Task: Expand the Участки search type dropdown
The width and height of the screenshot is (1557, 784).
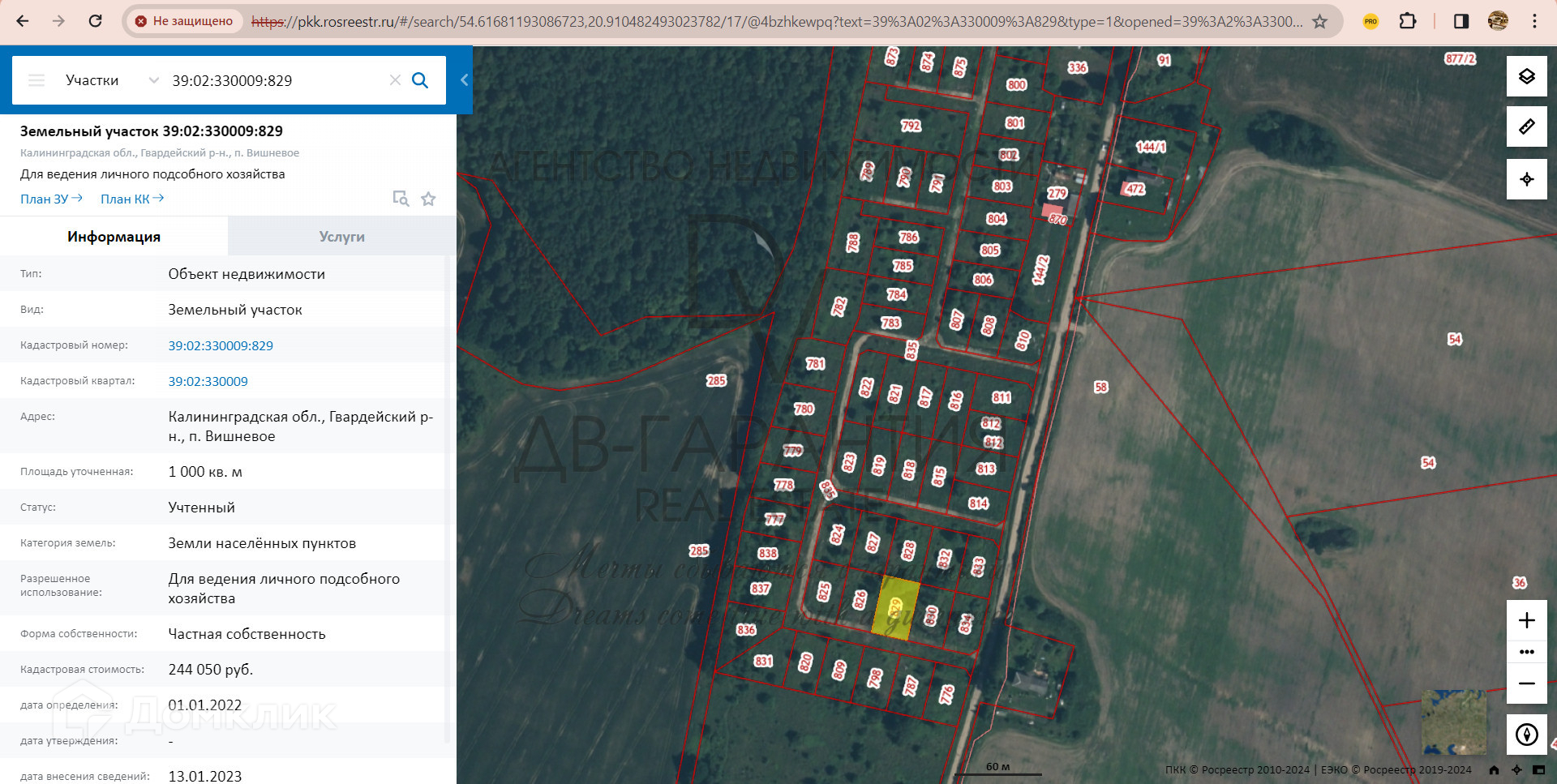Action: [153, 80]
